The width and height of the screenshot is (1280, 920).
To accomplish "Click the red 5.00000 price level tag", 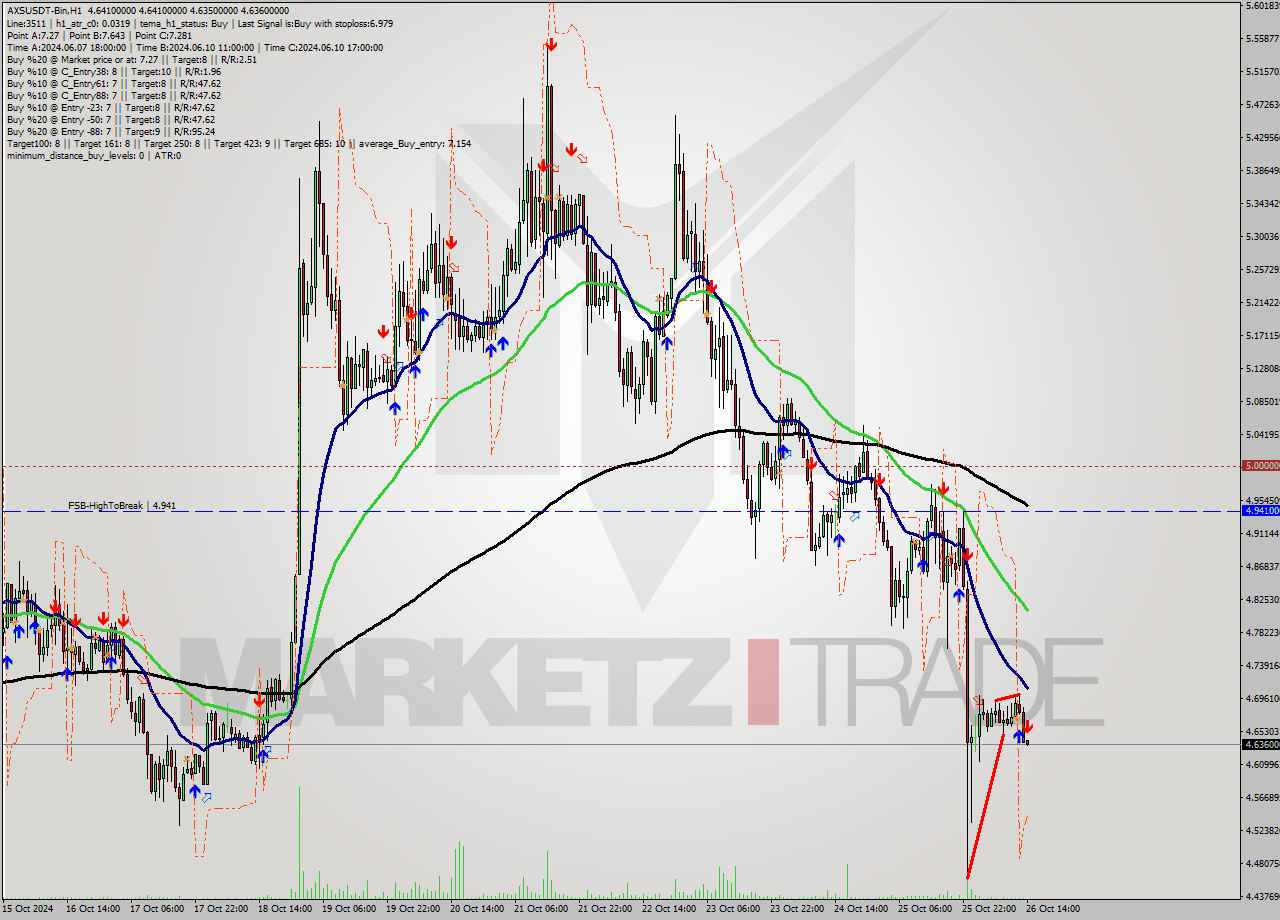I will pyautogui.click(x=1260, y=466).
